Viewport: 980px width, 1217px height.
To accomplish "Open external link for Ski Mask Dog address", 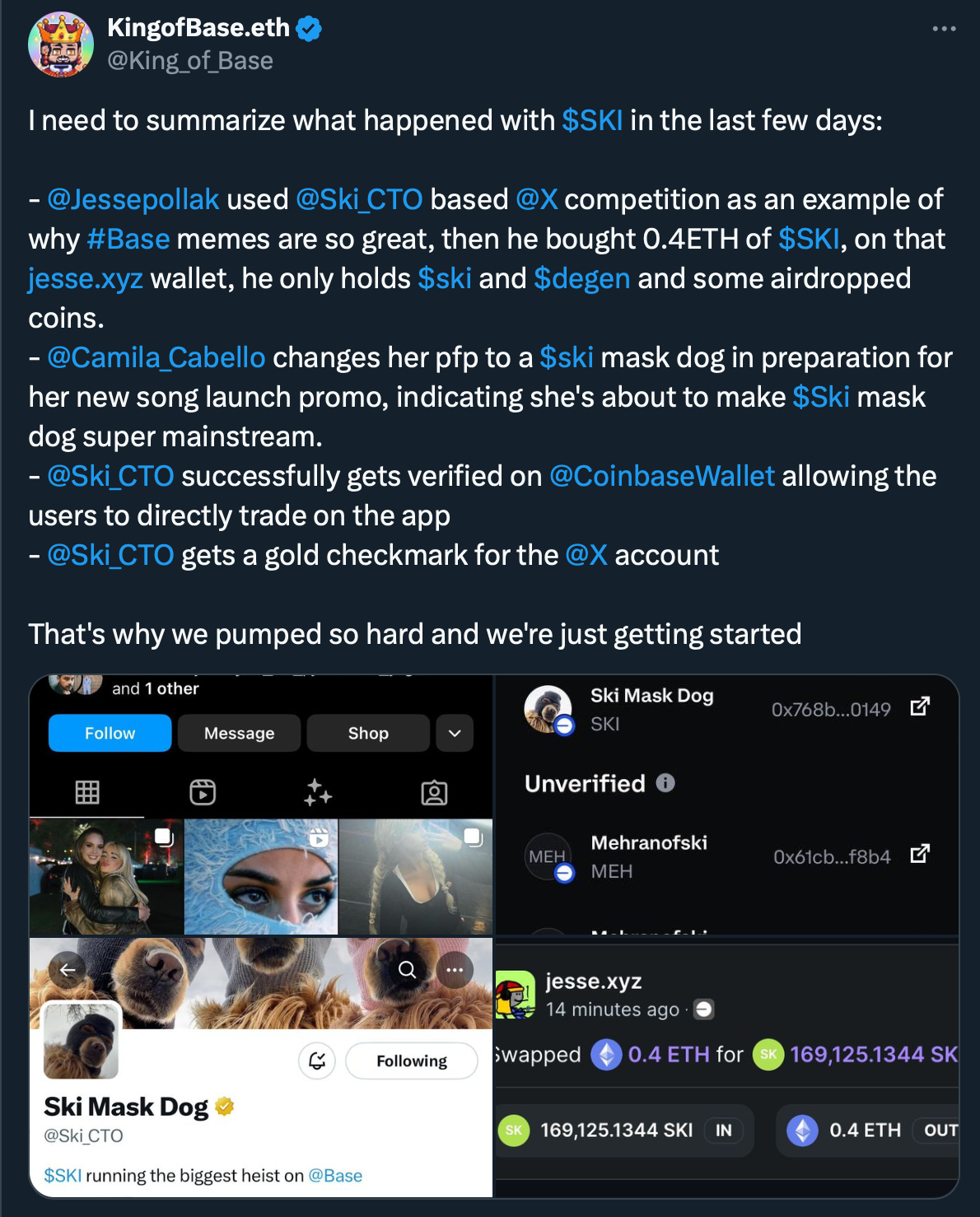I will pos(920,706).
